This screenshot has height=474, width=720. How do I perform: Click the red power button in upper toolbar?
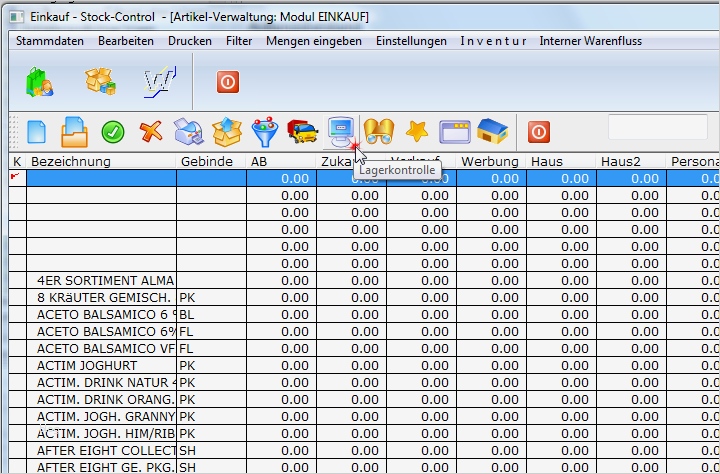point(228,82)
